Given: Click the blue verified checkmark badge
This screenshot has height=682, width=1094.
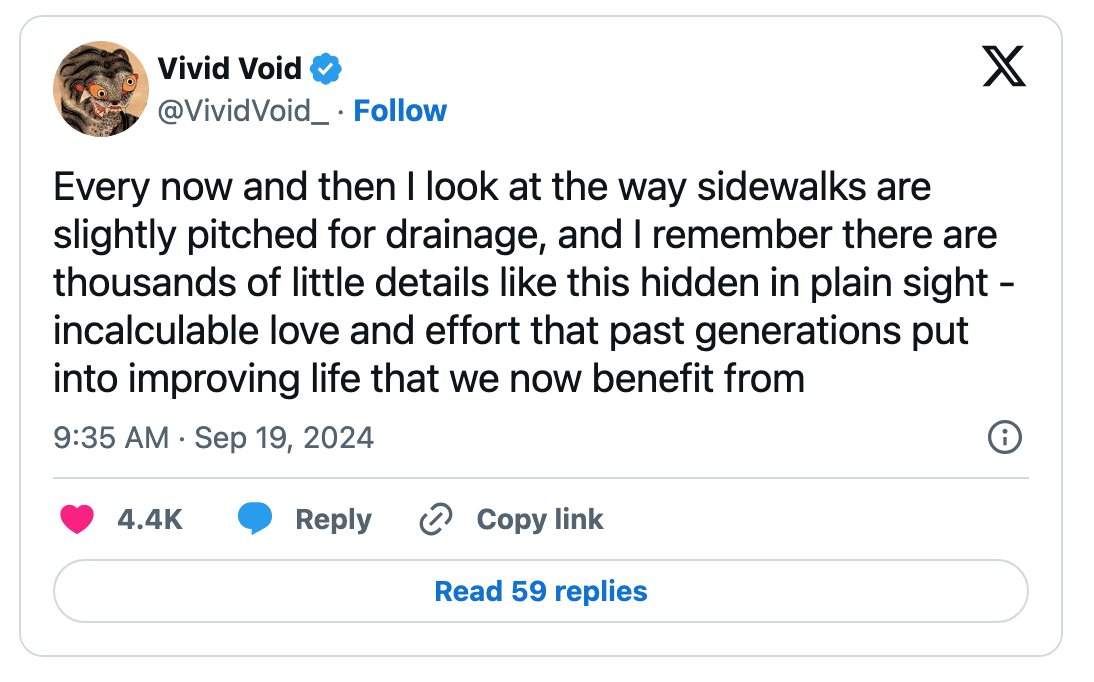Looking at the screenshot, I should point(326,68).
